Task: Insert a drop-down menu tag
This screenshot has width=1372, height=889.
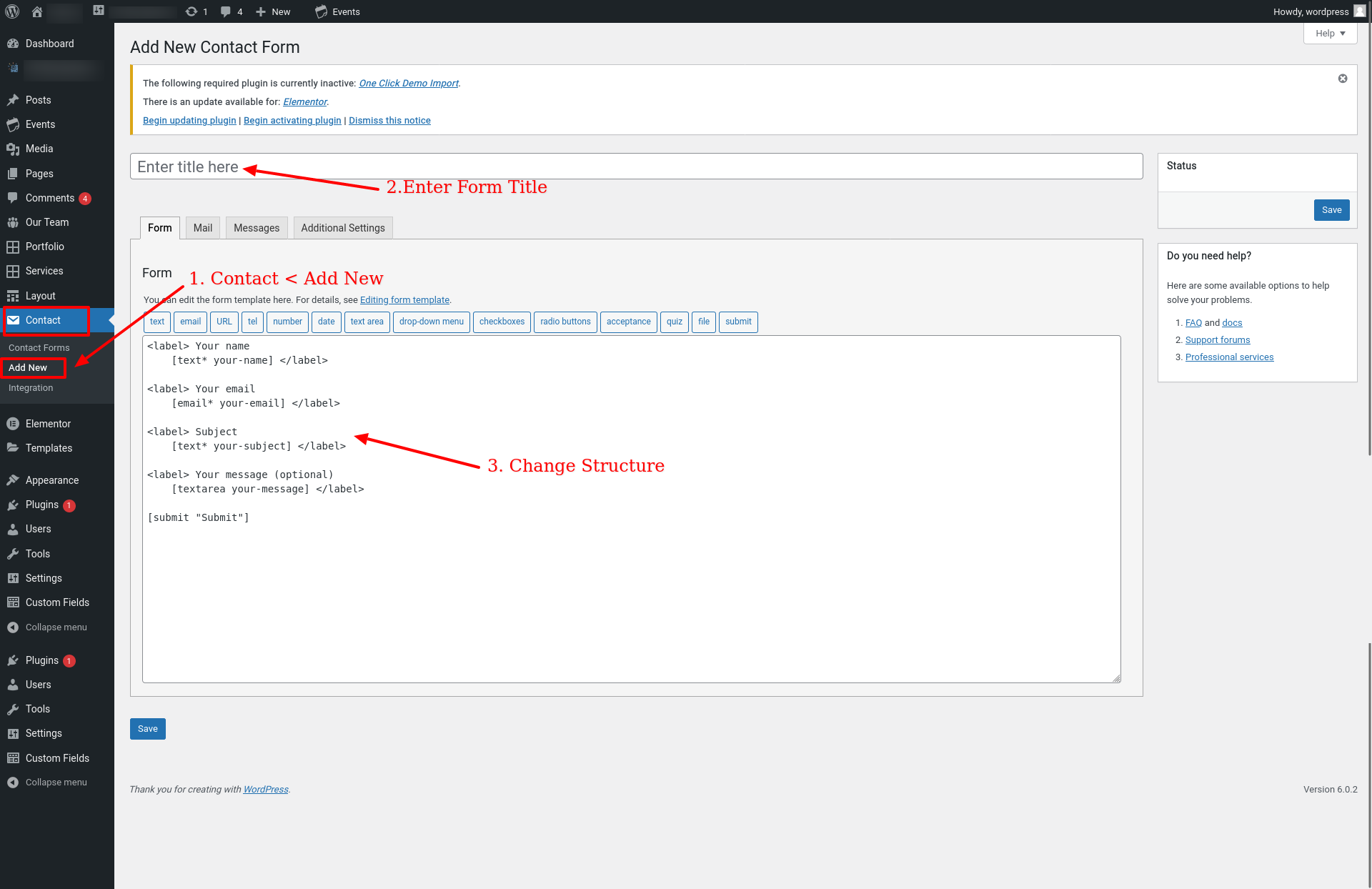Action: click(x=432, y=322)
